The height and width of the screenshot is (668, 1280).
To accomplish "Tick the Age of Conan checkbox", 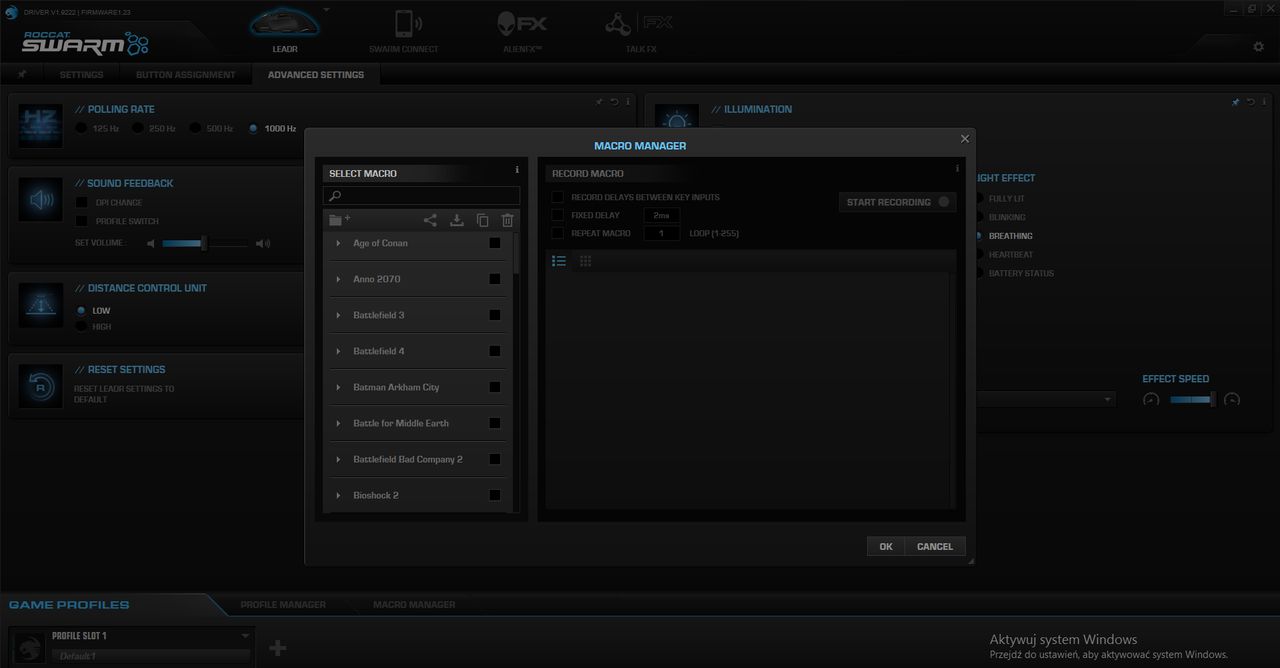I will pos(495,243).
